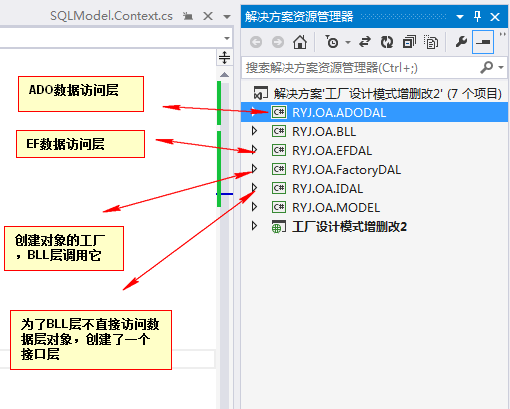510x409 pixels.
Task: Click the editor split-view handle icon
Action: [x=224, y=58]
